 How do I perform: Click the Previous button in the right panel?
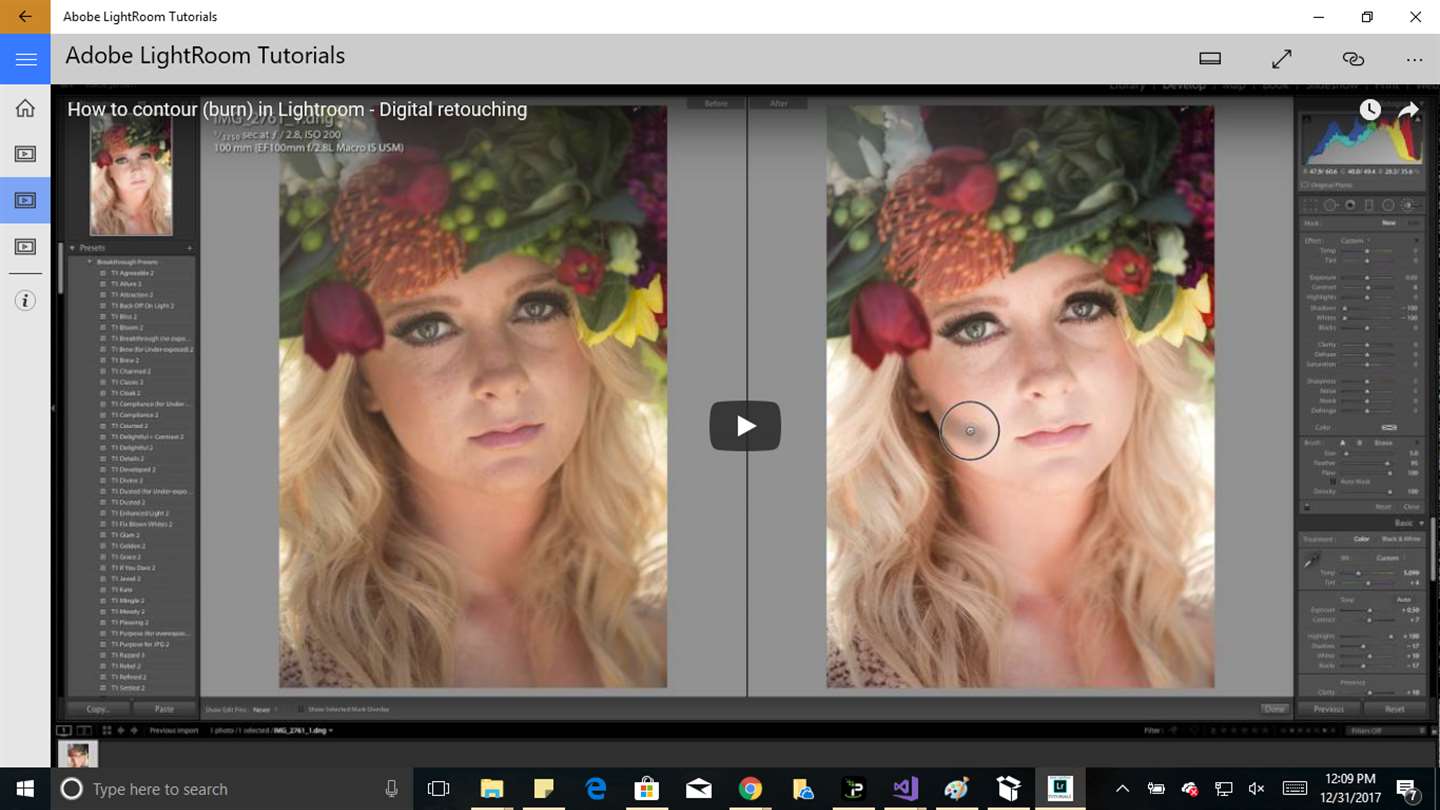pyautogui.click(x=1328, y=709)
